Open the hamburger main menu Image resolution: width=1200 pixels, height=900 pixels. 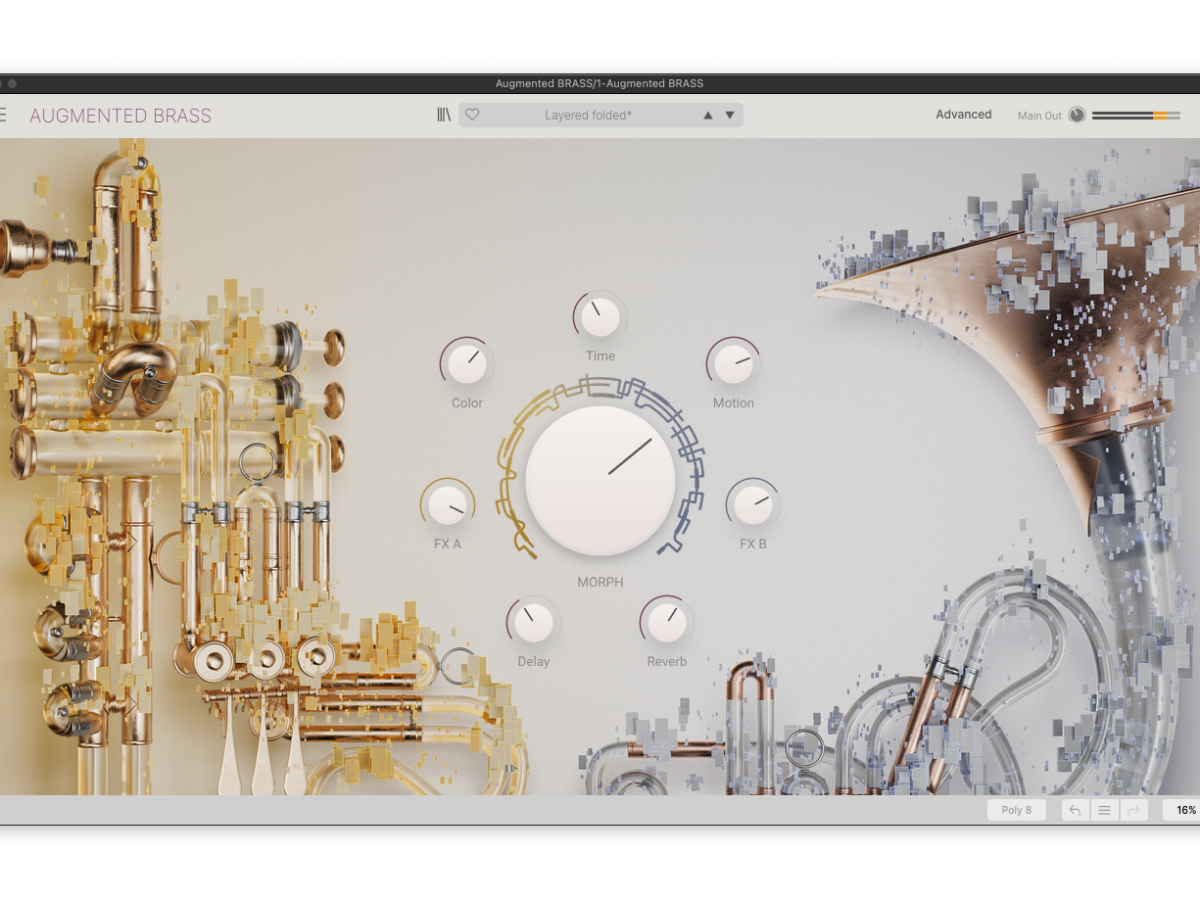(x=3, y=115)
